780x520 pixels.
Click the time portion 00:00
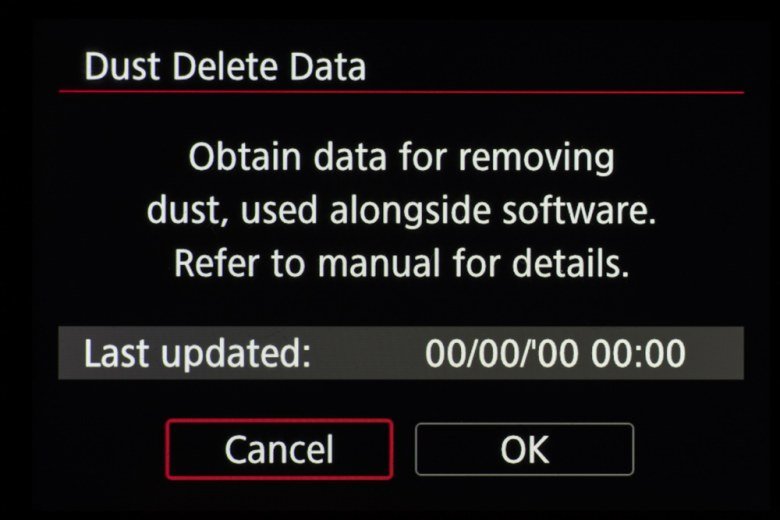[639, 353]
